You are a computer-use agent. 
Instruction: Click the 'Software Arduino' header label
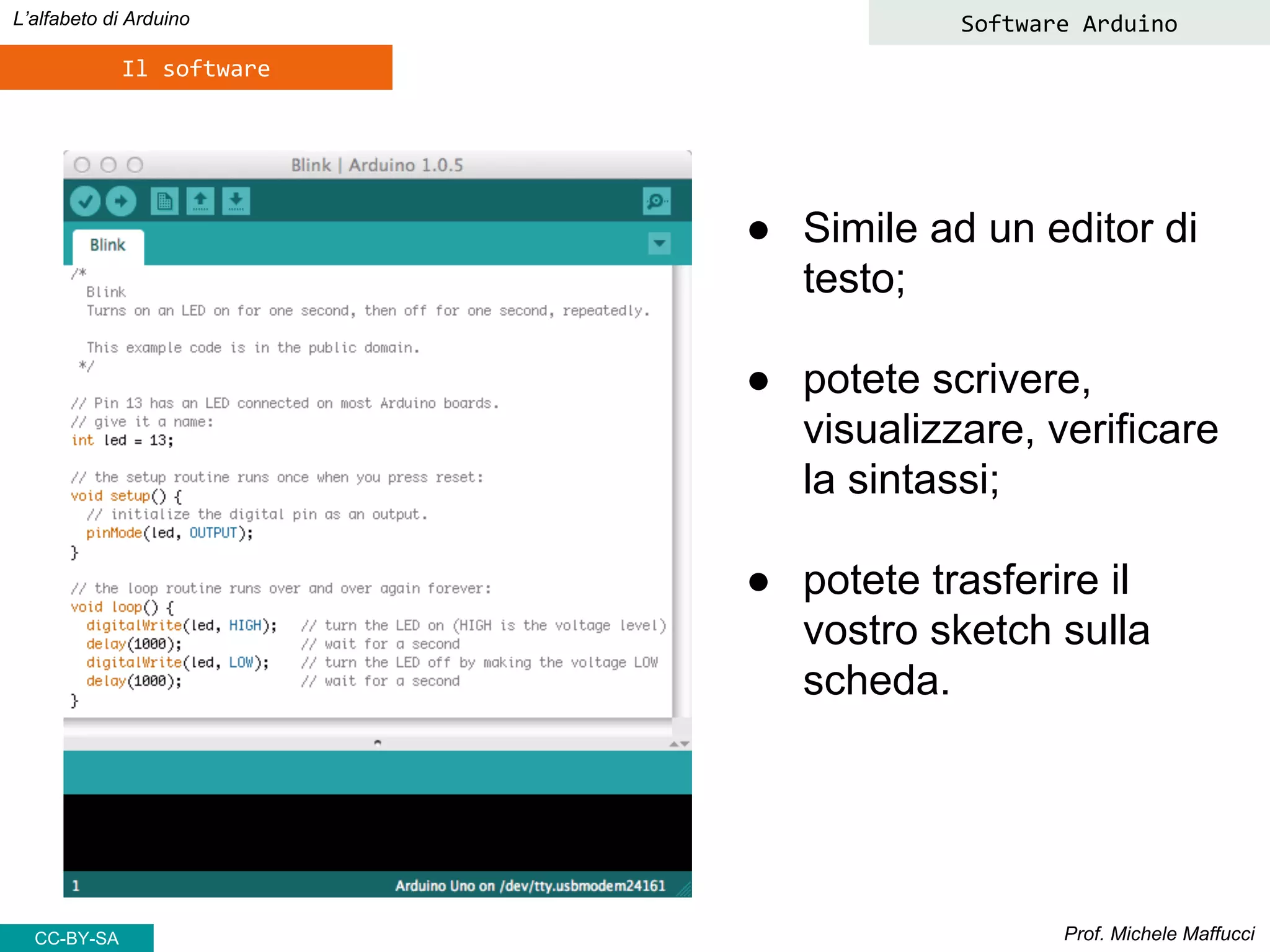[1069, 24]
